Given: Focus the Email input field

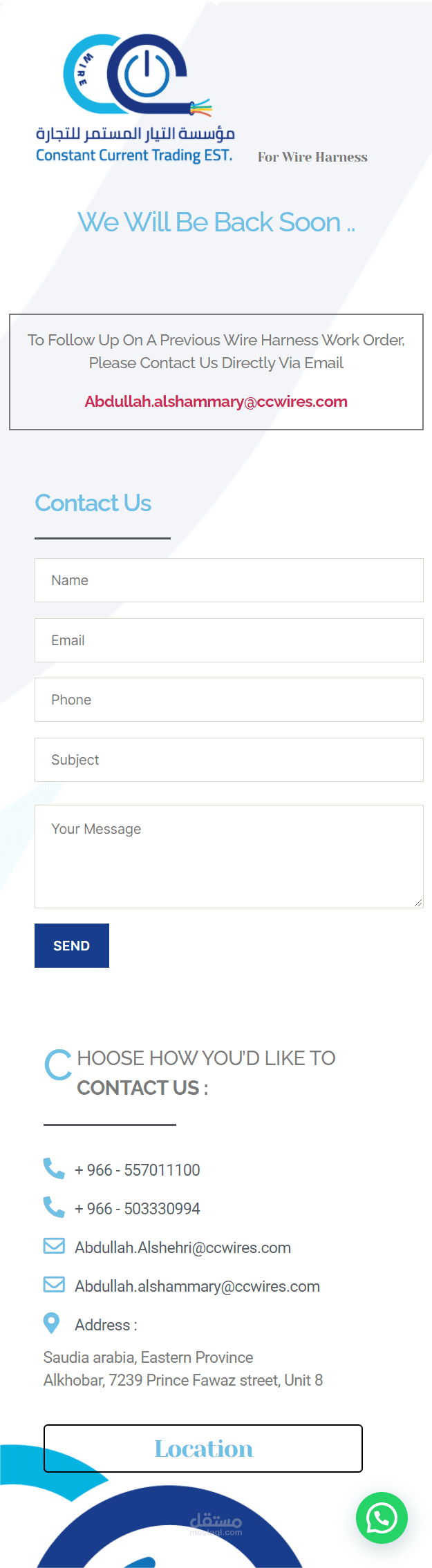Looking at the screenshot, I should 229,640.
